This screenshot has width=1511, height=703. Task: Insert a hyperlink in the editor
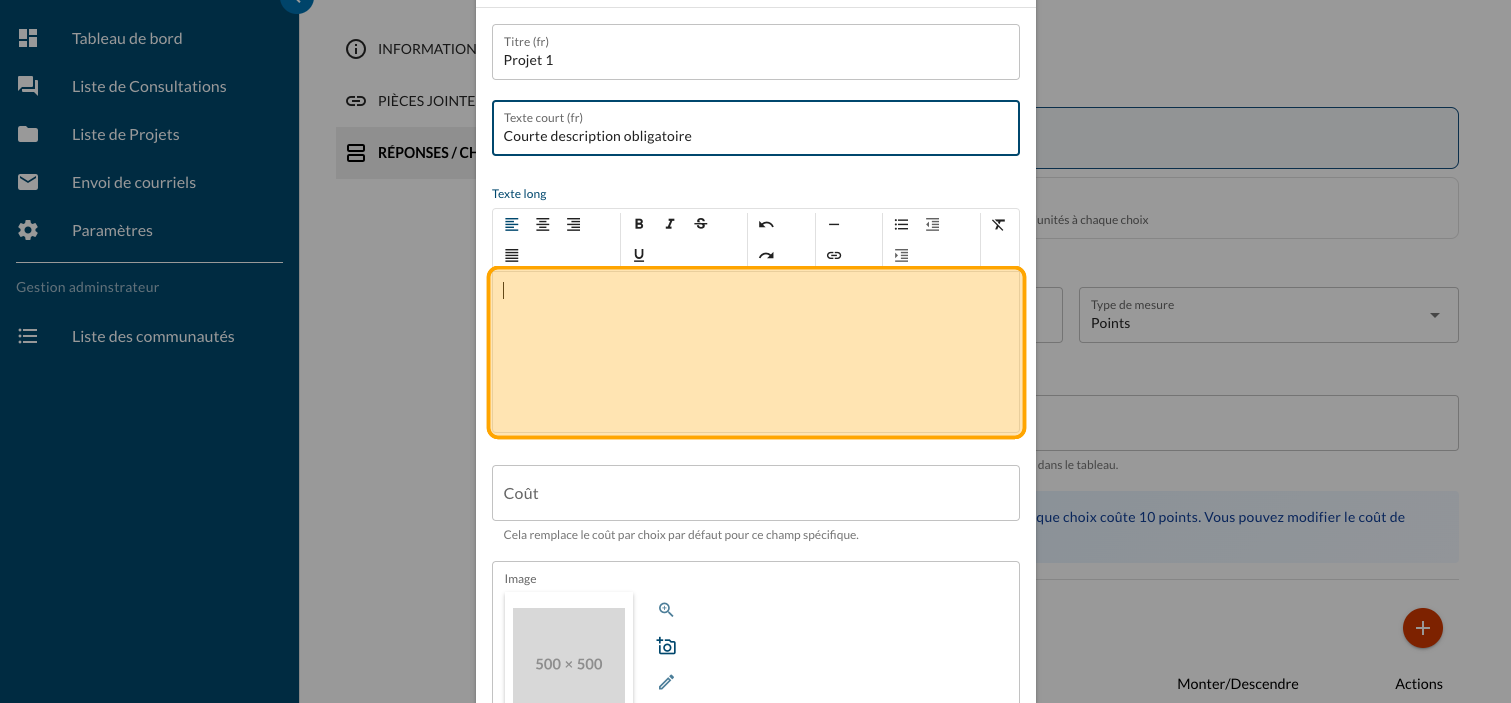click(834, 255)
